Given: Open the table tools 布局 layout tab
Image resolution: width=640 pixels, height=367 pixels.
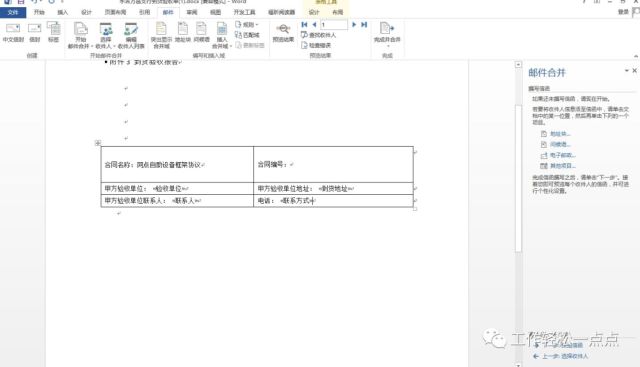Looking at the screenshot, I should [x=338, y=12].
